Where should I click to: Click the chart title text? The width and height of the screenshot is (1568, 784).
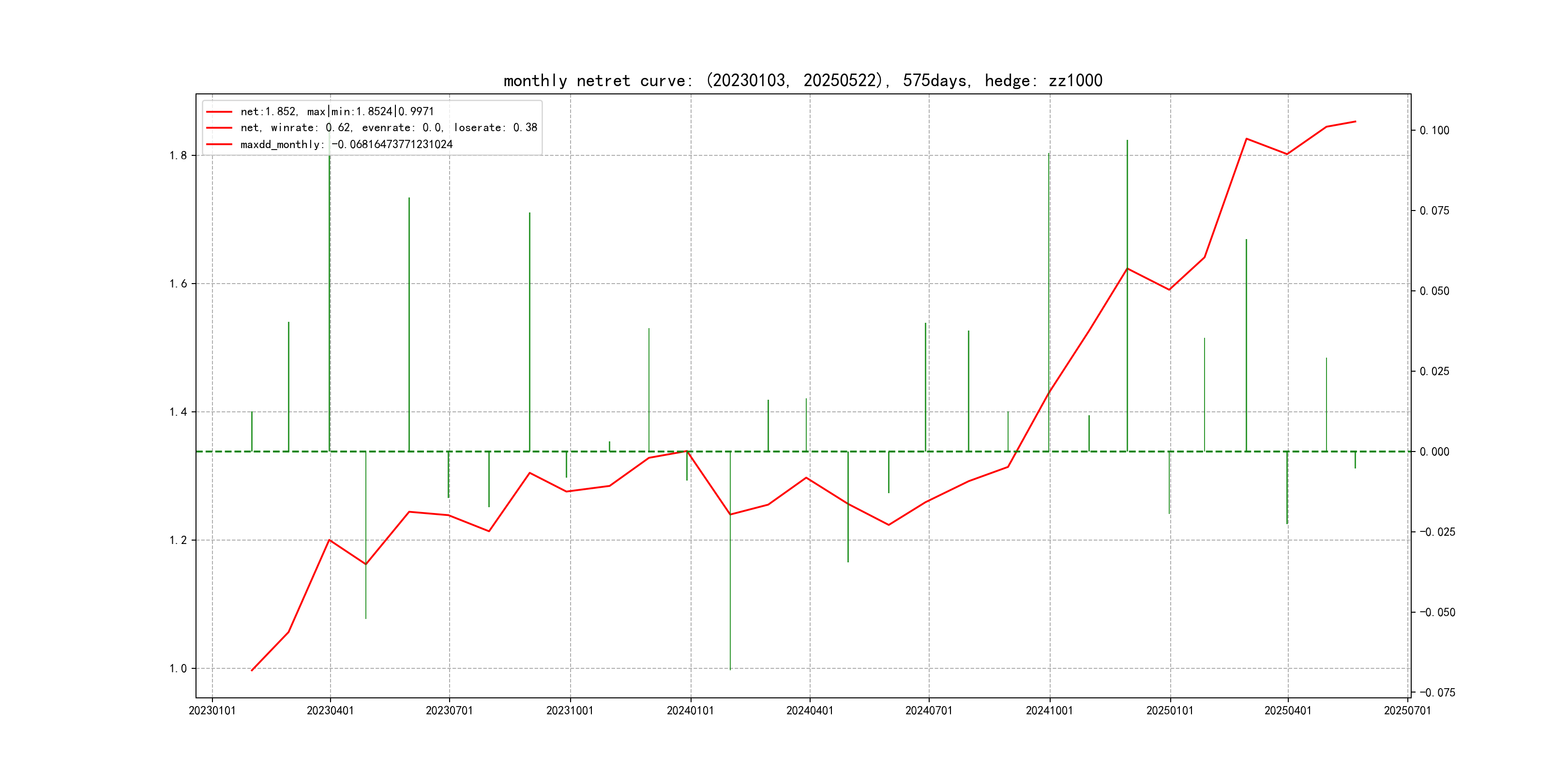pyautogui.click(x=802, y=80)
